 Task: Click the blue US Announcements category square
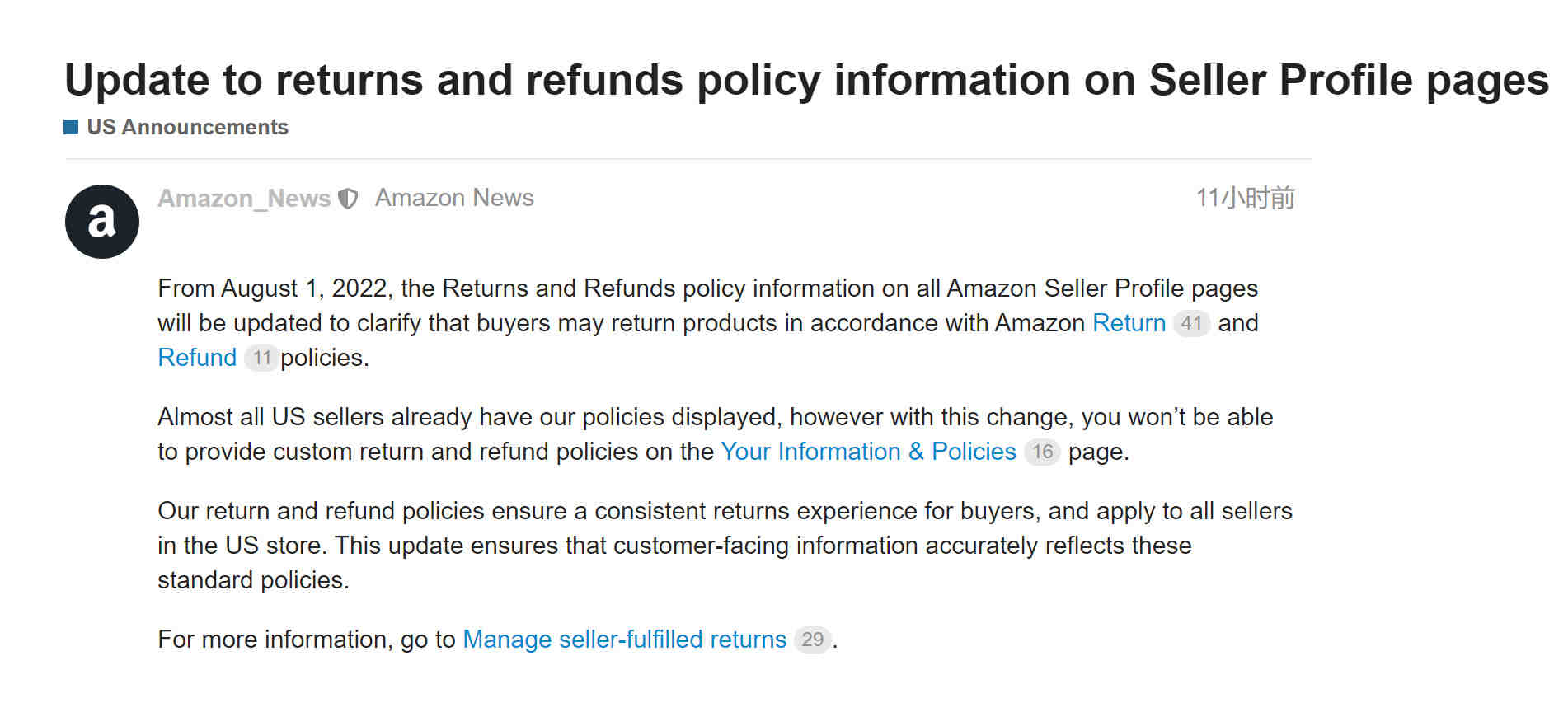[71, 127]
